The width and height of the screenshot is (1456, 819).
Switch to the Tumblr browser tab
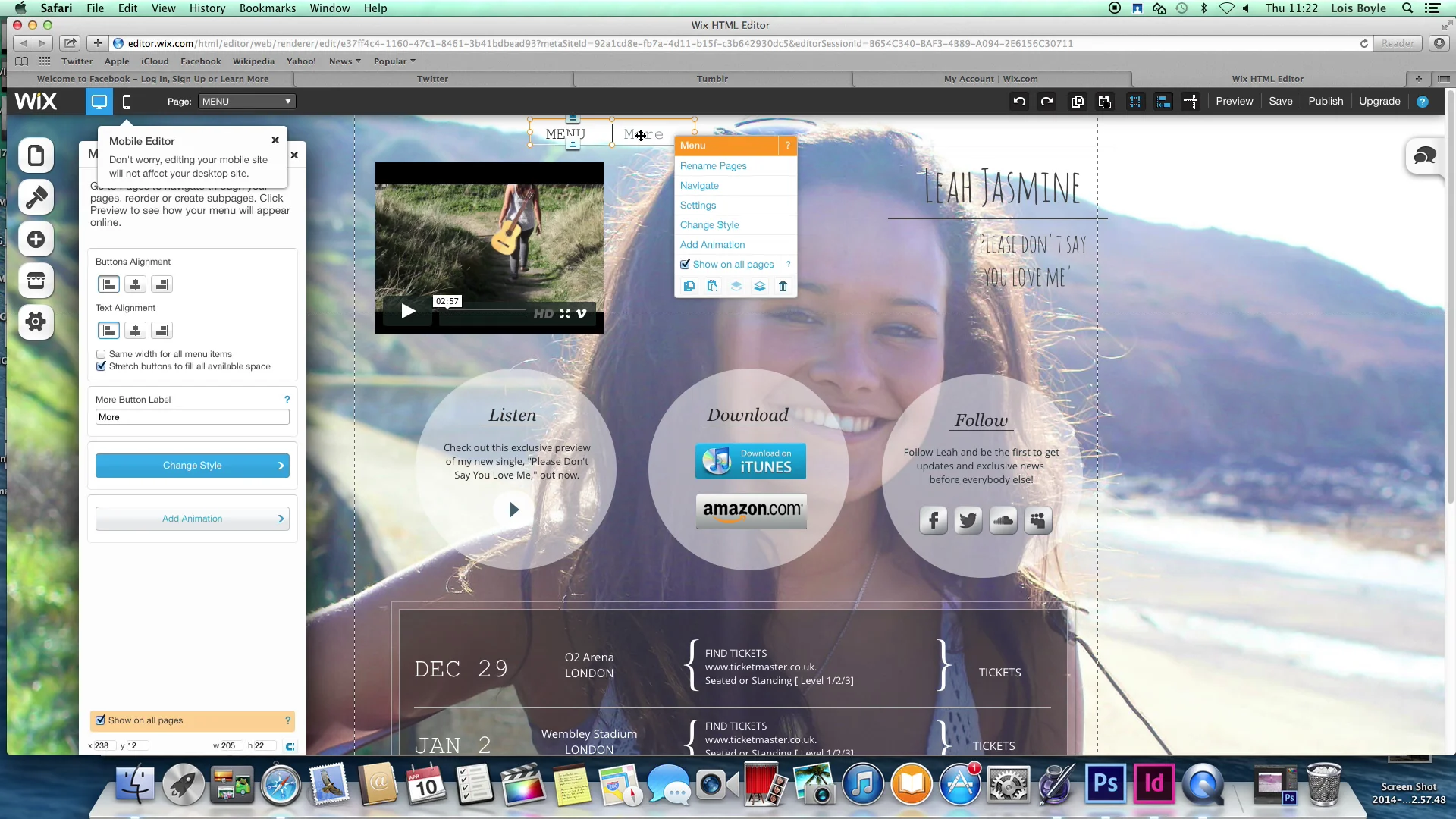712,79
